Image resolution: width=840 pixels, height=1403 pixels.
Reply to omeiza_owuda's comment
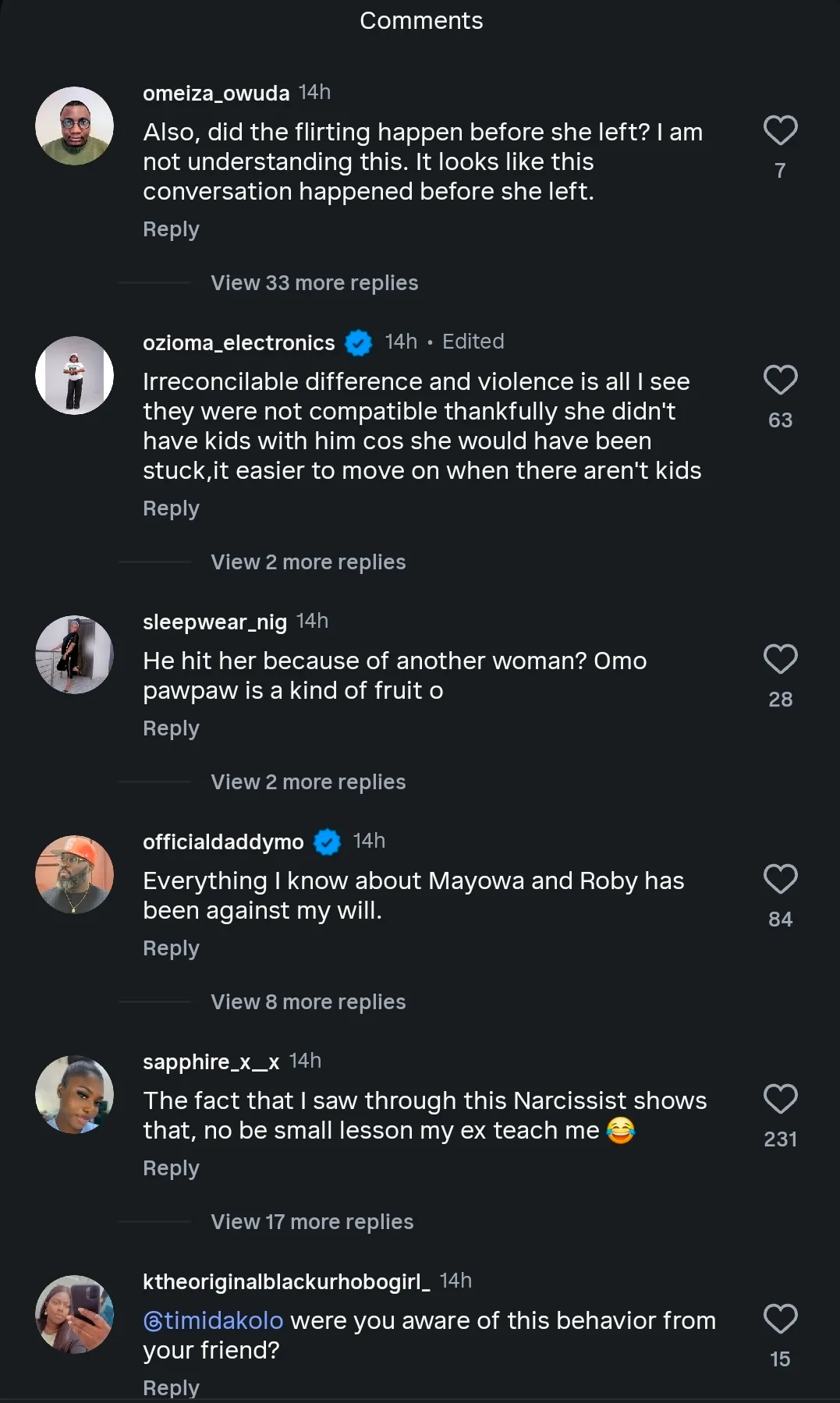point(171,229)
